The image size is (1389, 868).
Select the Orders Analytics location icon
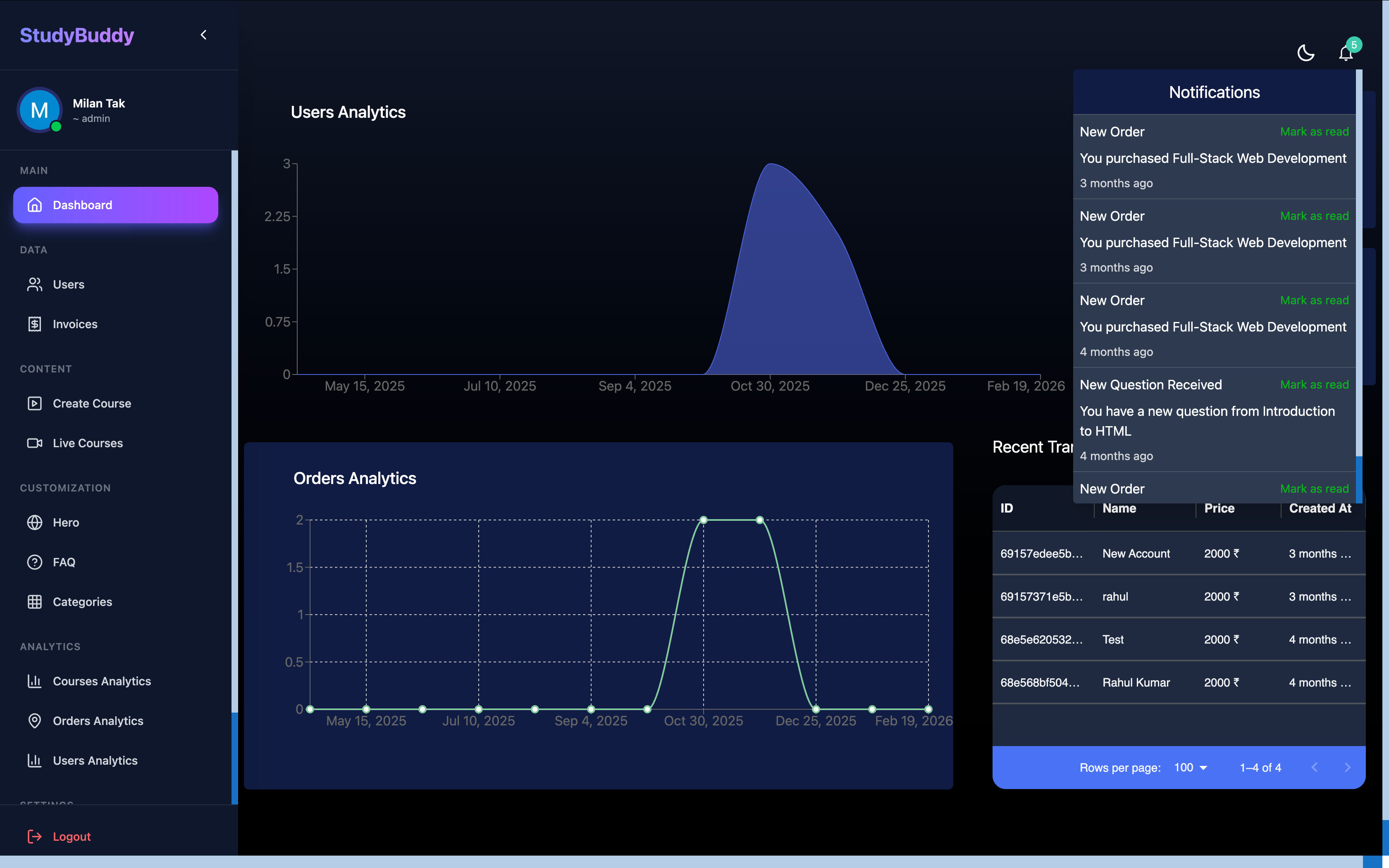(34, 720)
